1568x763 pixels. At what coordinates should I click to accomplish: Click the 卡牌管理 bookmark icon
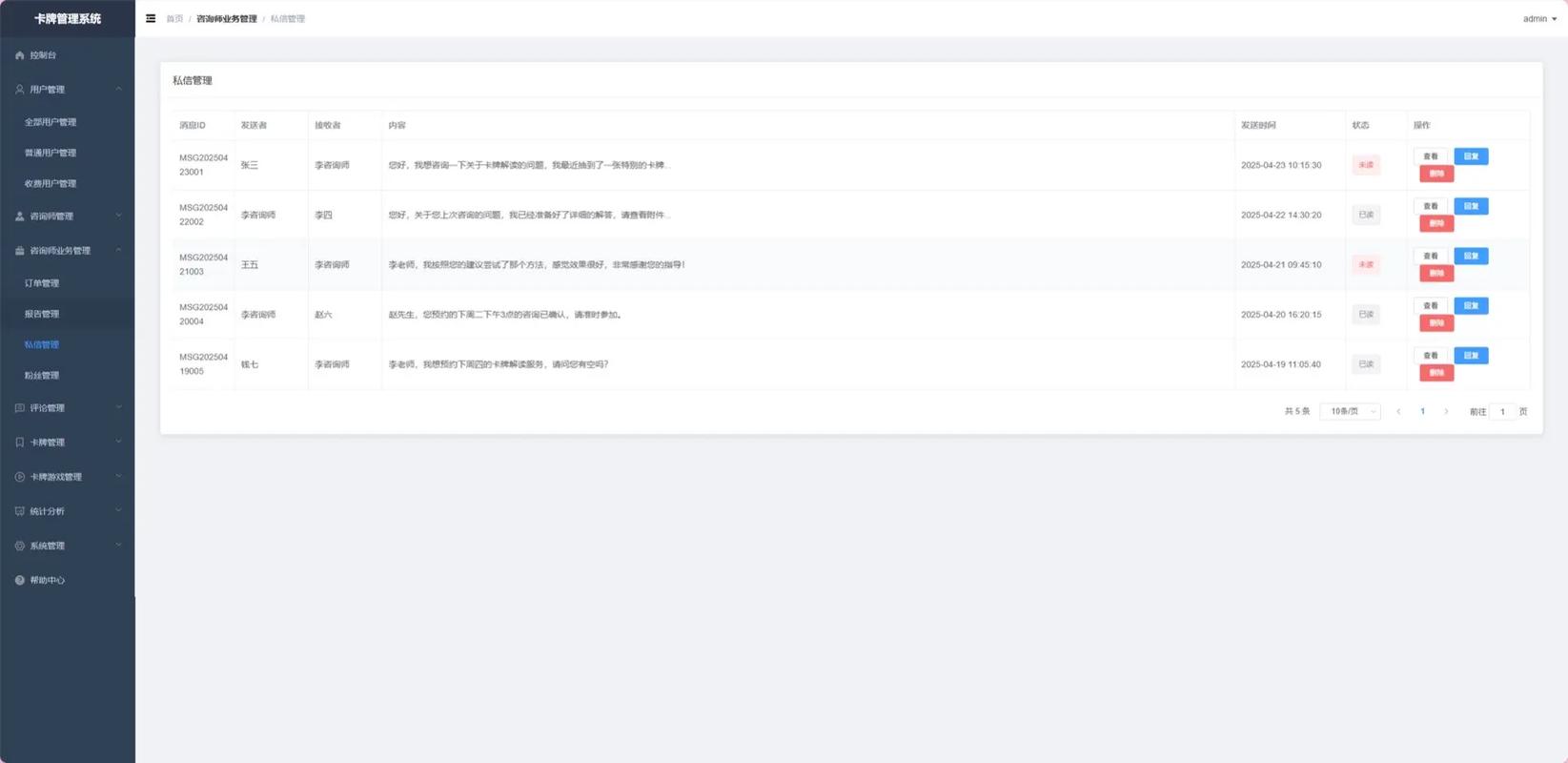click(x=20, y=443)
